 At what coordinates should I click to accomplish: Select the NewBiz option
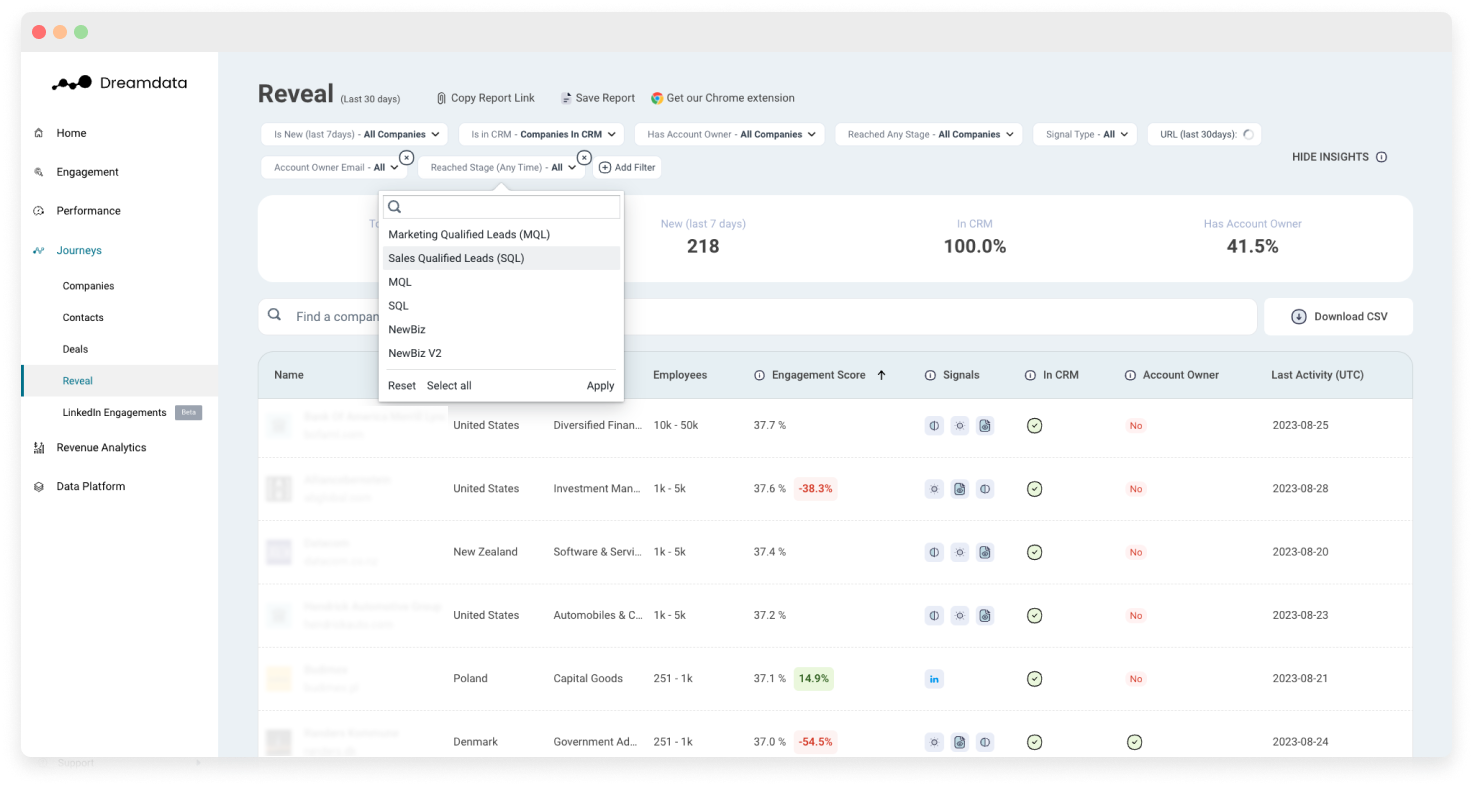(501, 329)
